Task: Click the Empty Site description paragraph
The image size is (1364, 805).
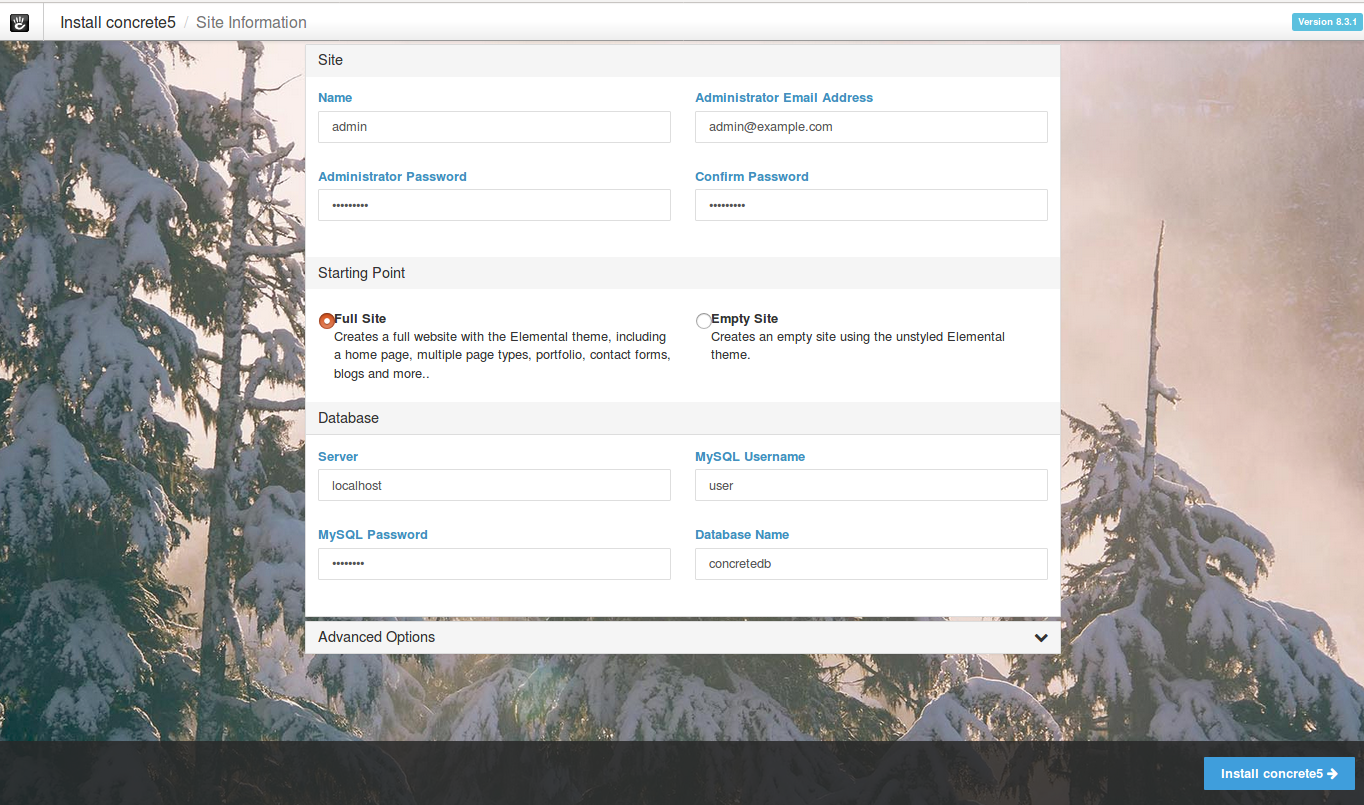Action: point(858,346)
